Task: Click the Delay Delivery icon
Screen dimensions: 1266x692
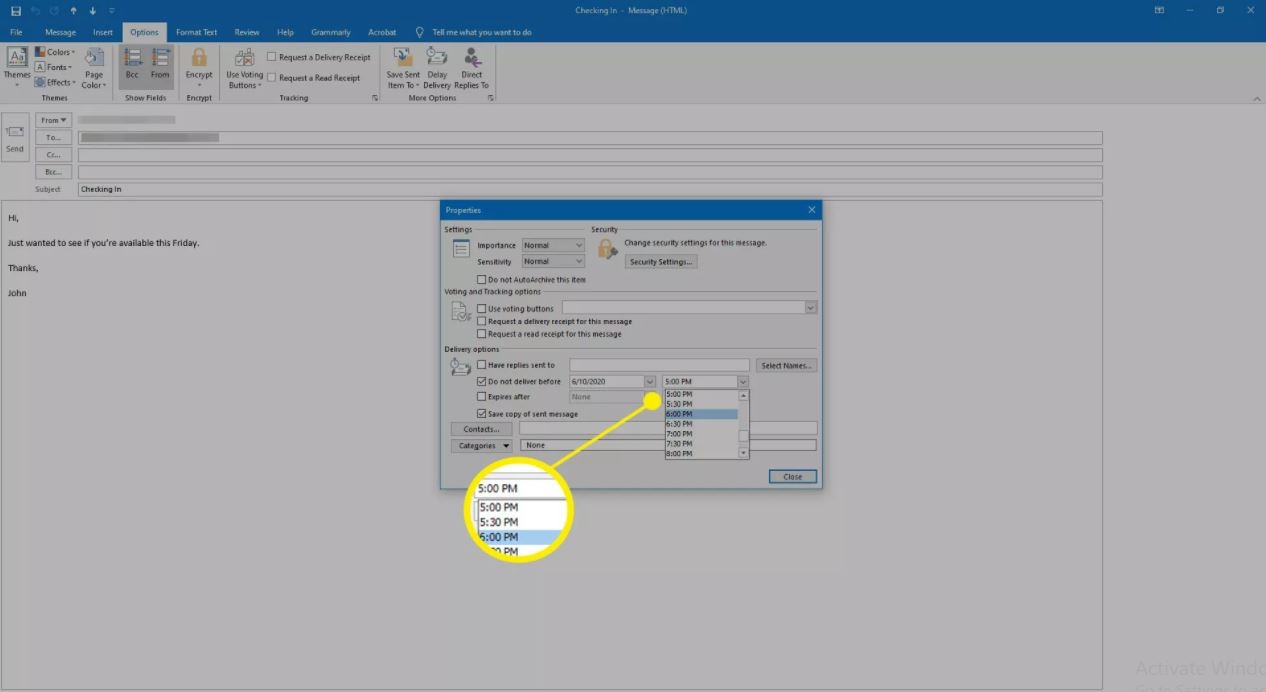Action: [x=437, y=57]
